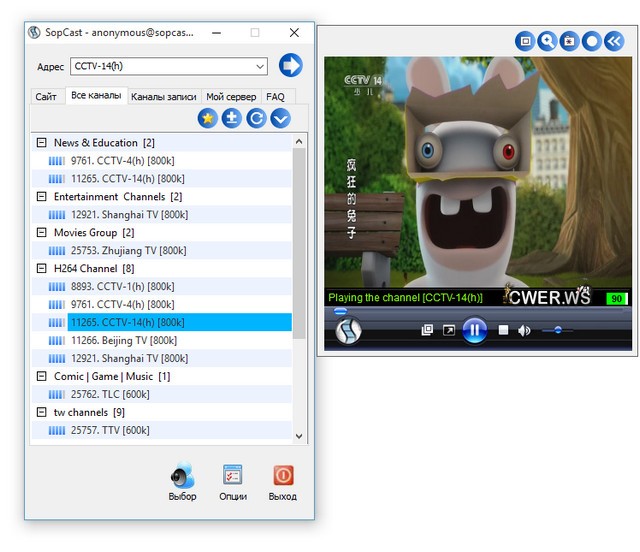Pause the video with blue pause button
Viewport: 640px width, 552px height.
point(475,330)
